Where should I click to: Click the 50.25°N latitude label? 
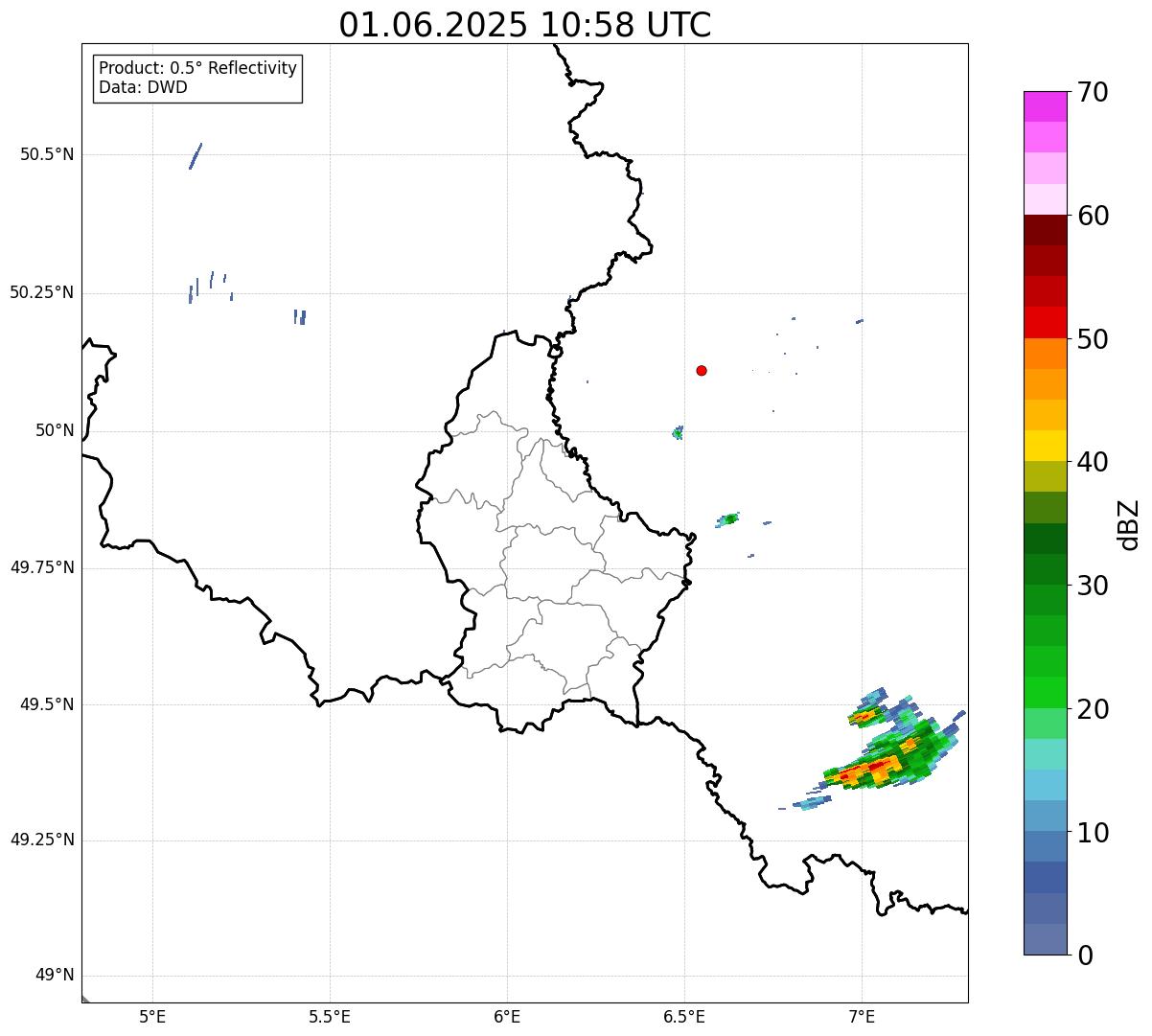41,292
